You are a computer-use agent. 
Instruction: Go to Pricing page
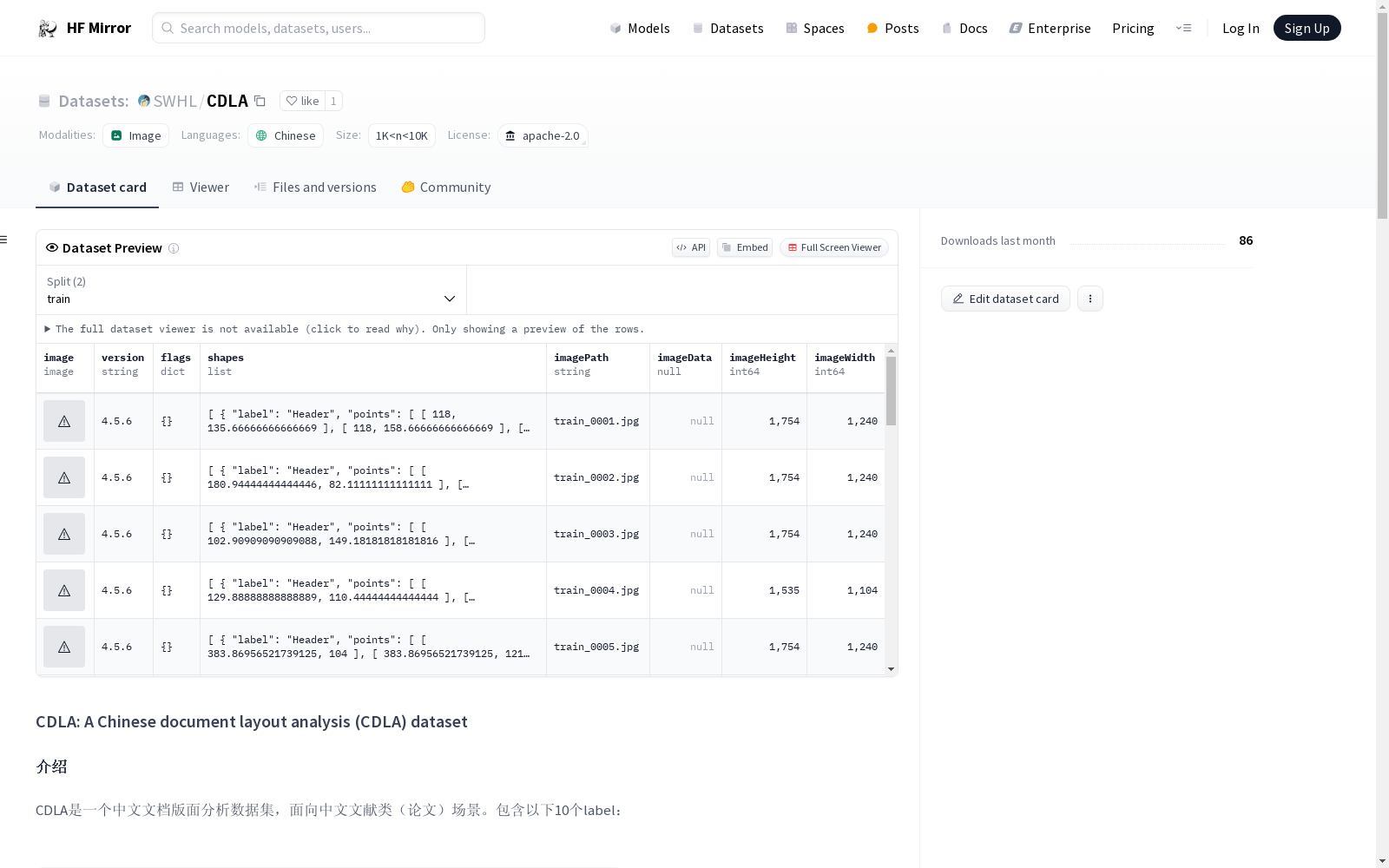(1133, 28)
